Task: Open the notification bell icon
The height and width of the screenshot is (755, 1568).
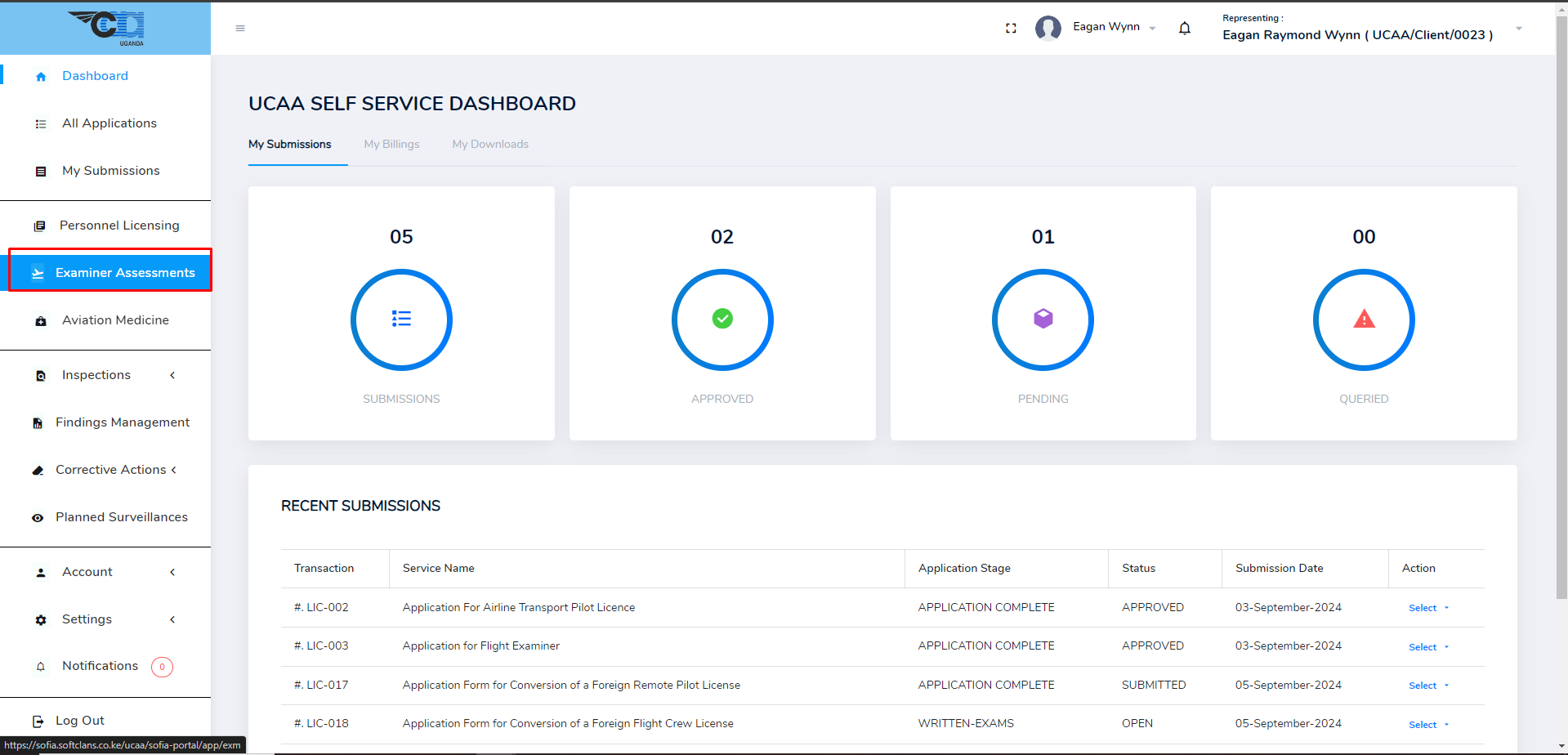Action: tap(1184, 29)
